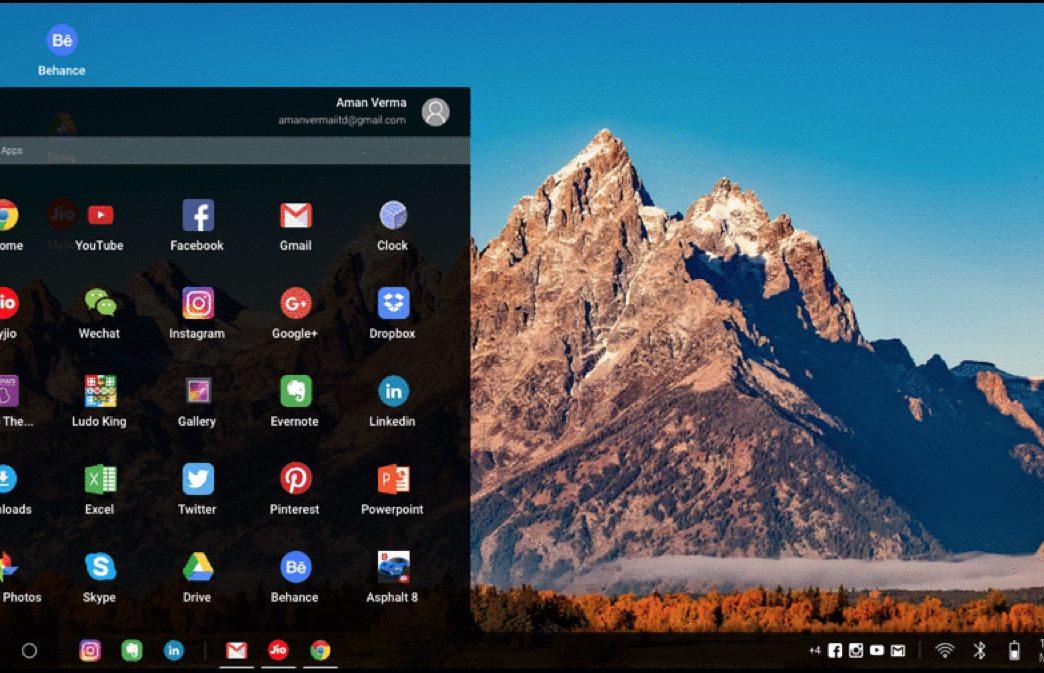The width and height of the screenshot is (1044, 673).
Task: Open Facebook from the app drawer
Action: 197,216
